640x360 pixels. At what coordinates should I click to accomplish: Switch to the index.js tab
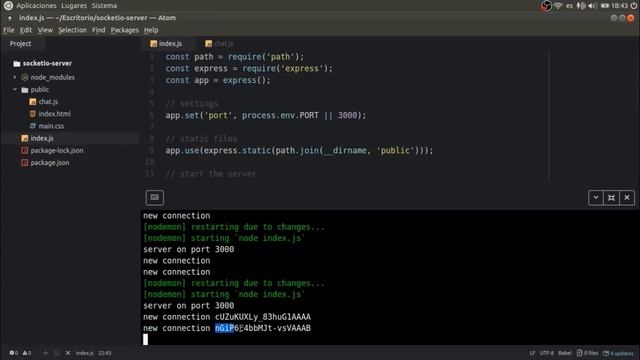tap(168, 44)
